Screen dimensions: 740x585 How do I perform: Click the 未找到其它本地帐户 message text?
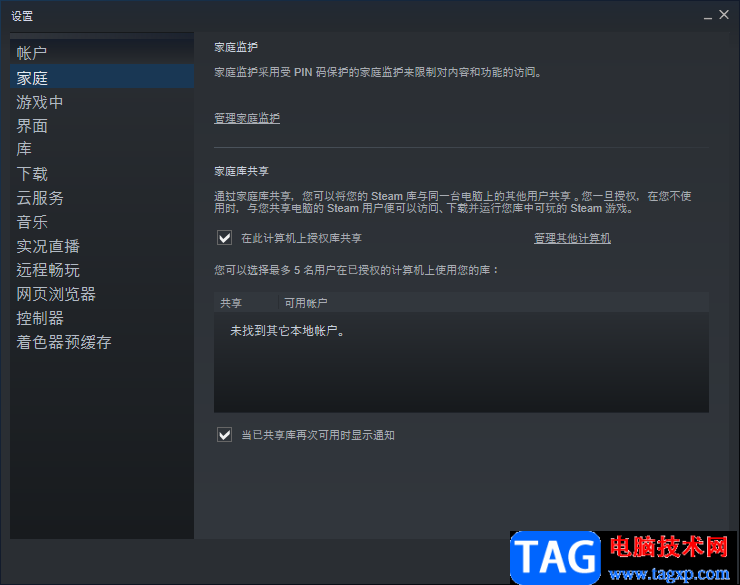coord(288,331)
